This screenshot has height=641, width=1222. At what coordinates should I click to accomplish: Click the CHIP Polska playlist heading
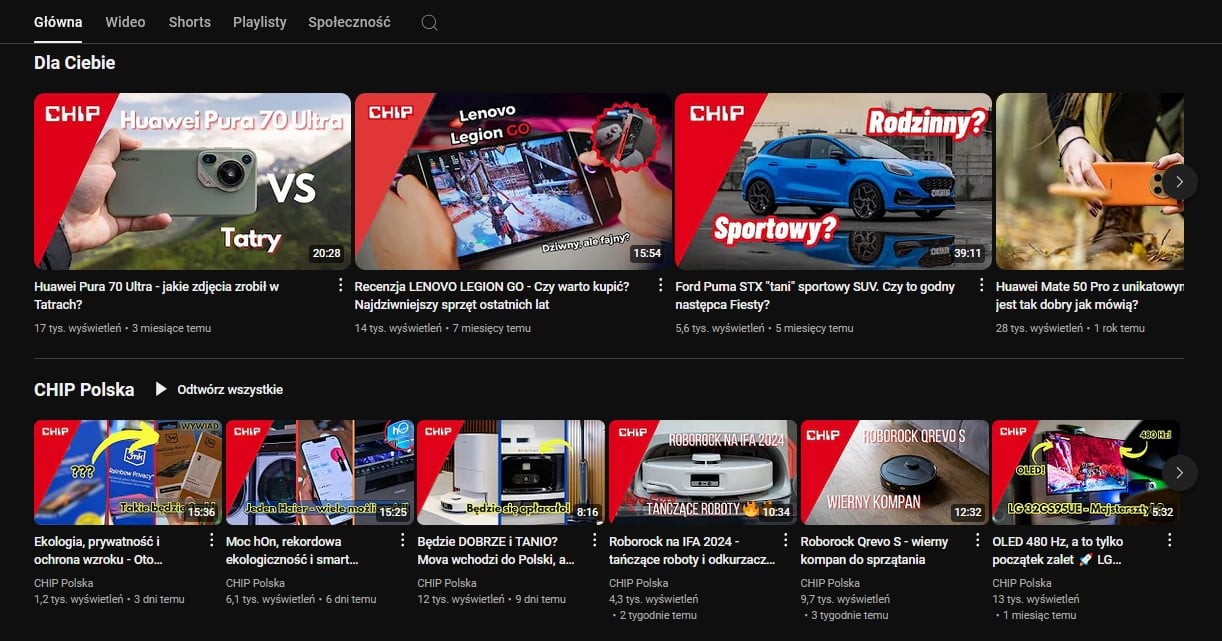[x=84, y=389]
